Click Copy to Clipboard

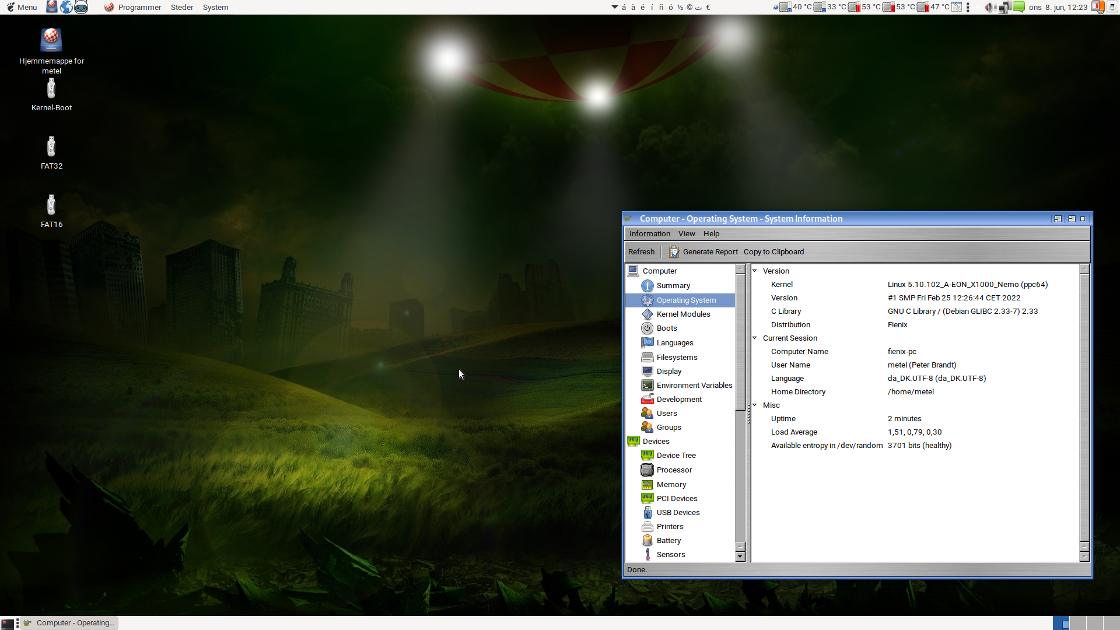[x=773, y=252]
